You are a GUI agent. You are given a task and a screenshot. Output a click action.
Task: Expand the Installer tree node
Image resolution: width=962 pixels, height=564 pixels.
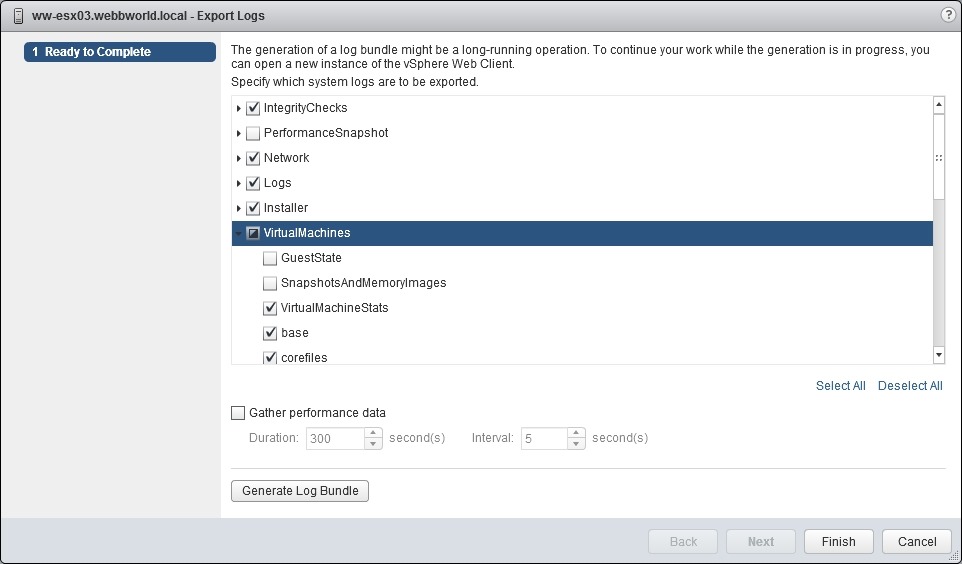[239, 208]
